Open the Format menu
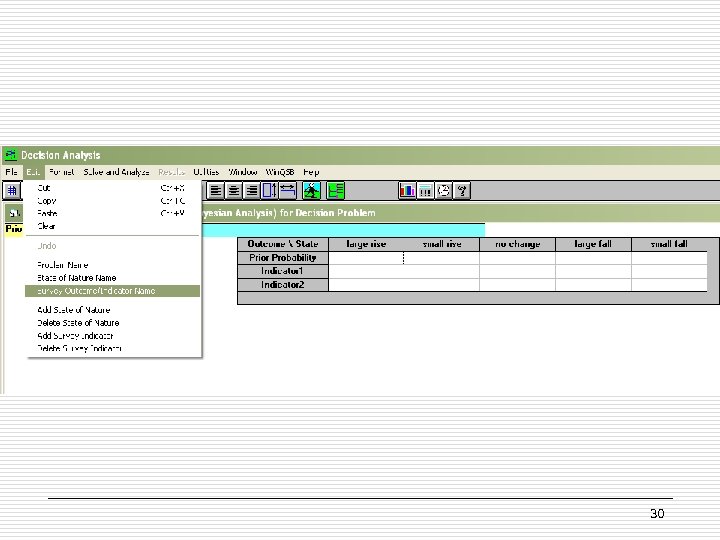The width and height of the screenshot is (720, 540). [x=62, y=172]
